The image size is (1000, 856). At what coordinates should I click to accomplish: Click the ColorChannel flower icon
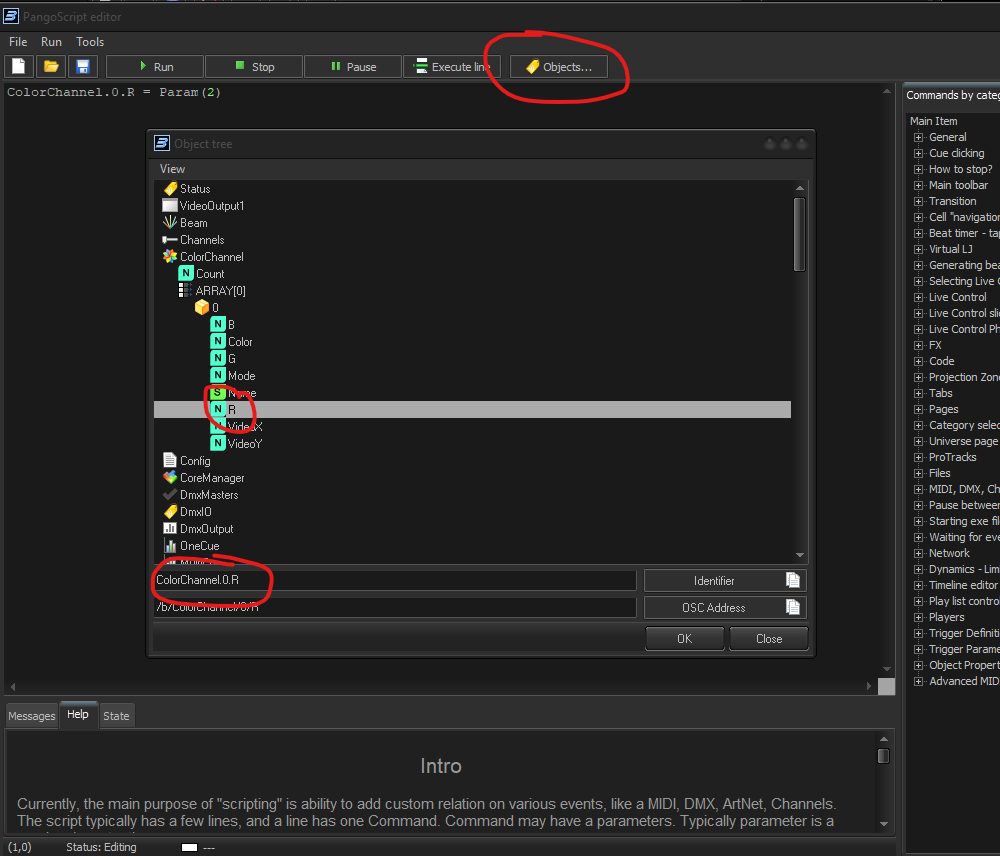170,256
